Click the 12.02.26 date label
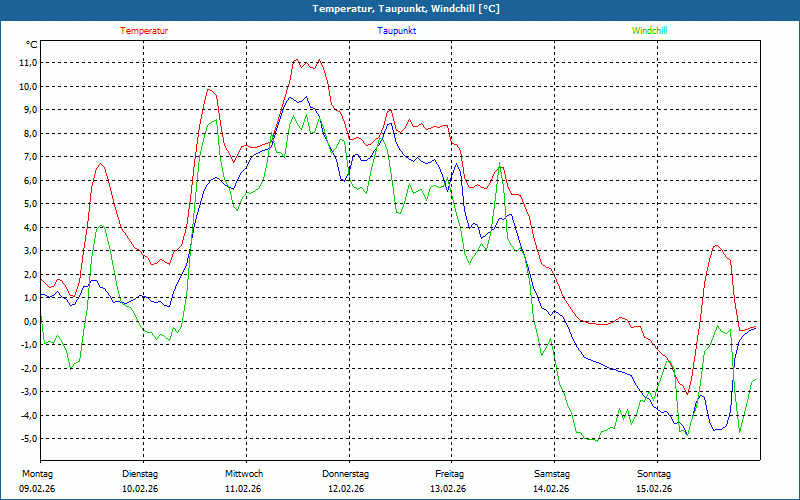 (345, 489)
